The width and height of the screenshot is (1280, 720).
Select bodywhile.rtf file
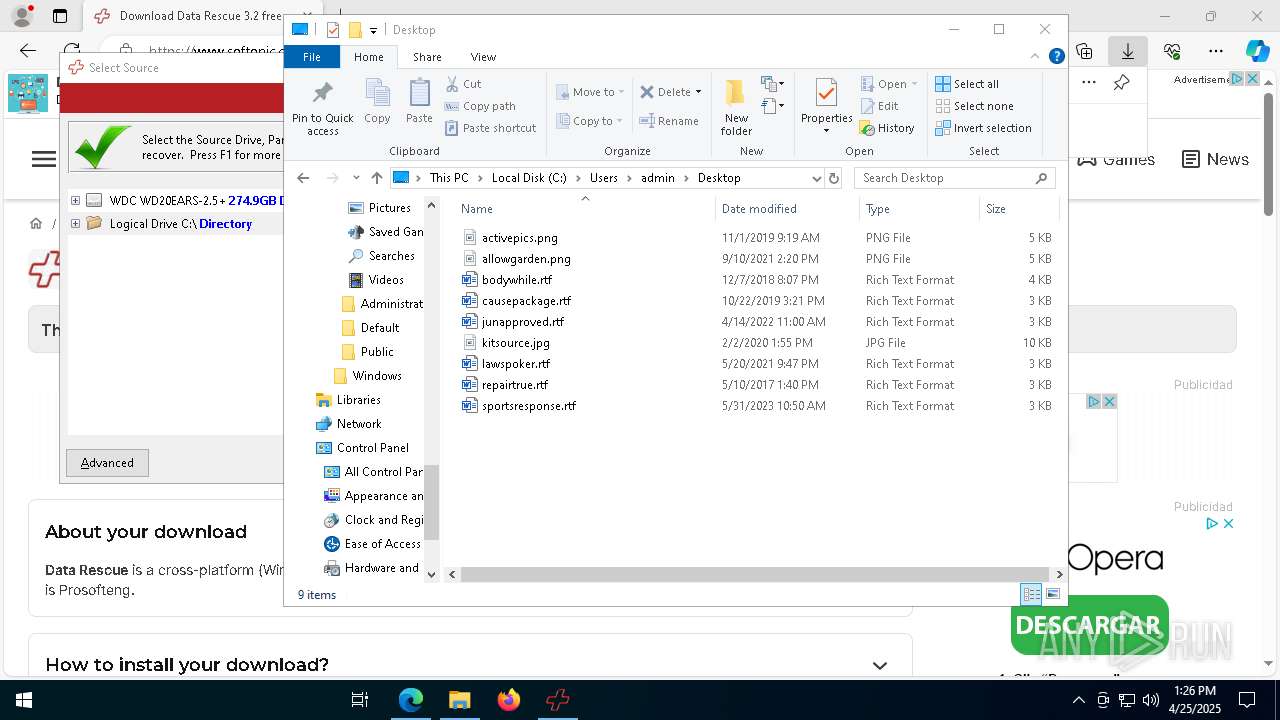tap(517, 280)
